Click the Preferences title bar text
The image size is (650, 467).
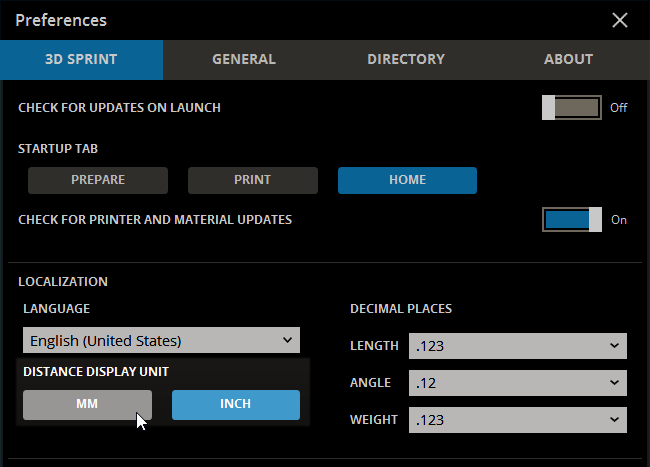point(61,20)
